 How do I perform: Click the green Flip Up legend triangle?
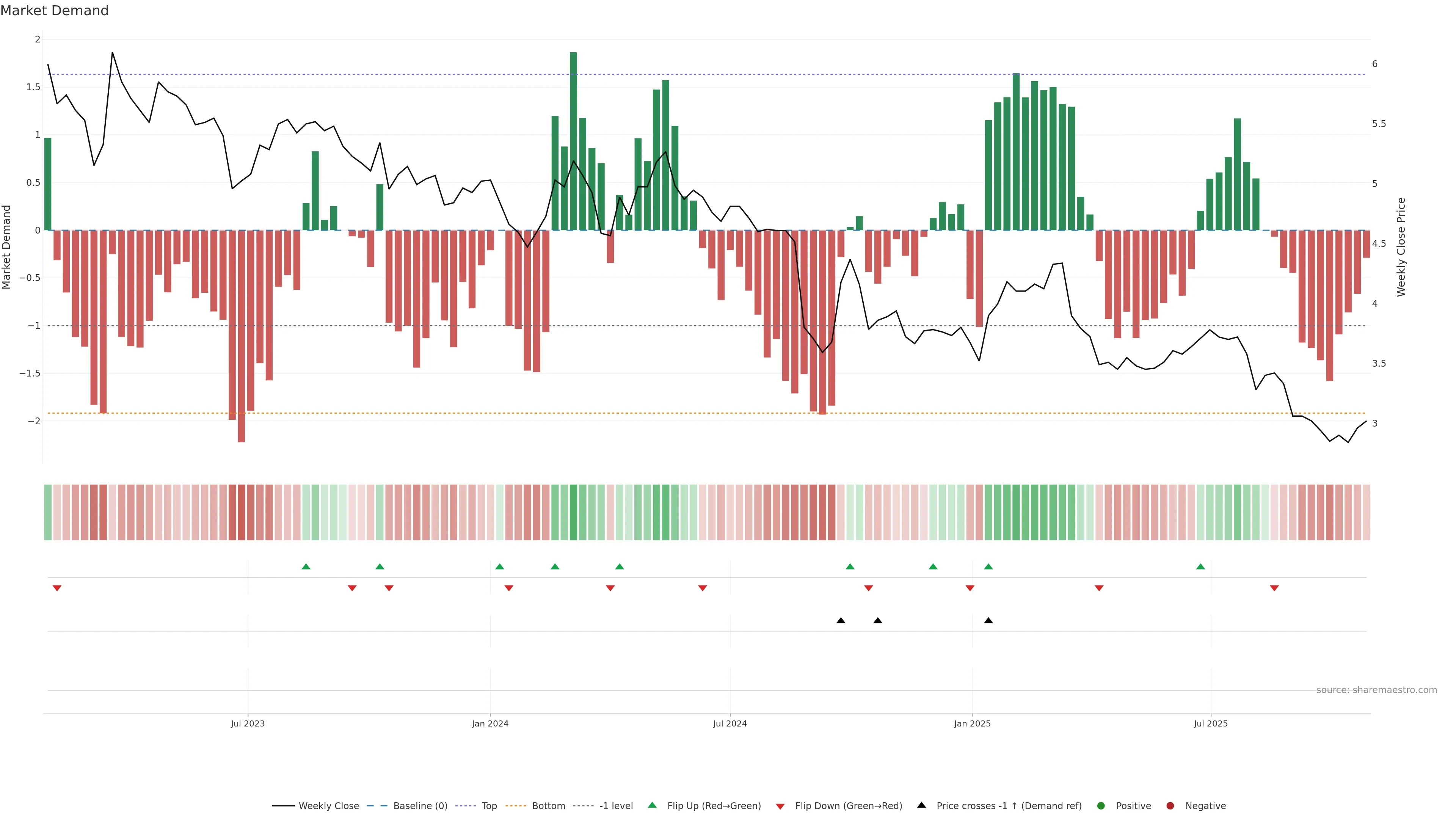(652, 805)
